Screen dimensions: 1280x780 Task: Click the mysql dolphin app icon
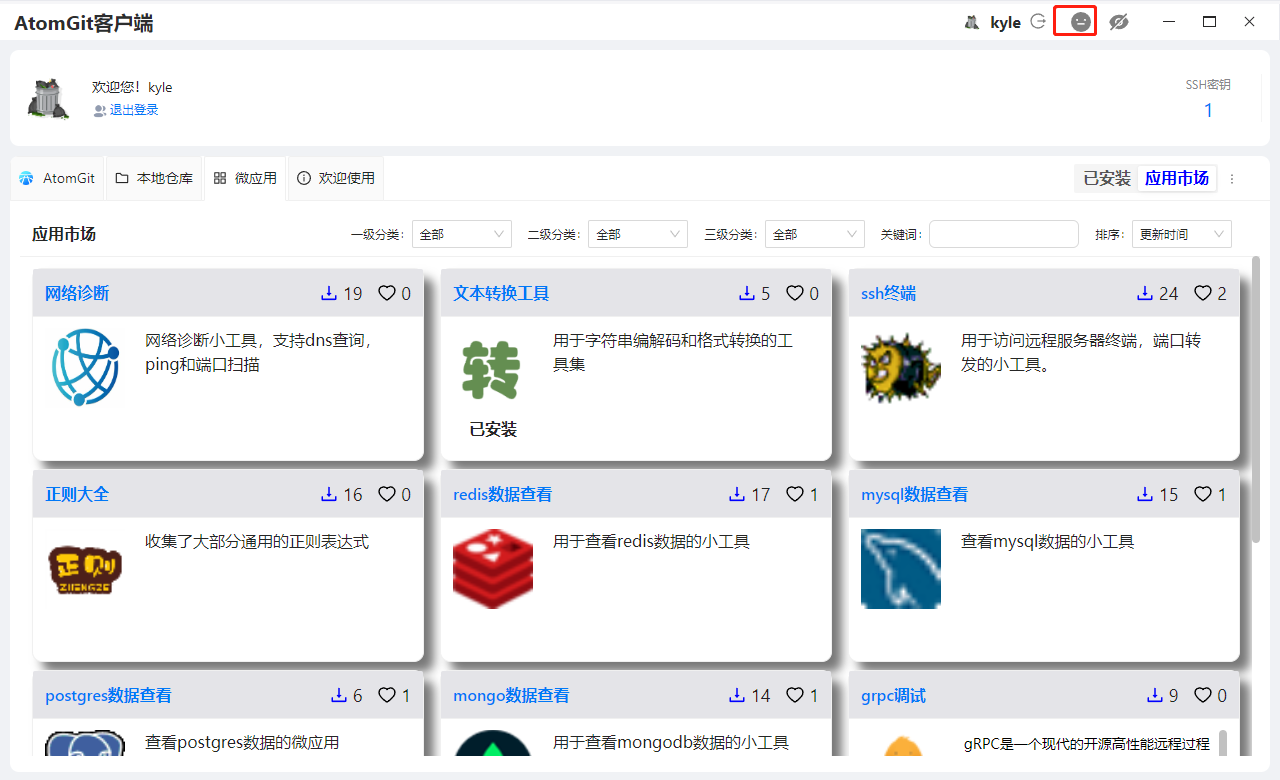(901, 569)
